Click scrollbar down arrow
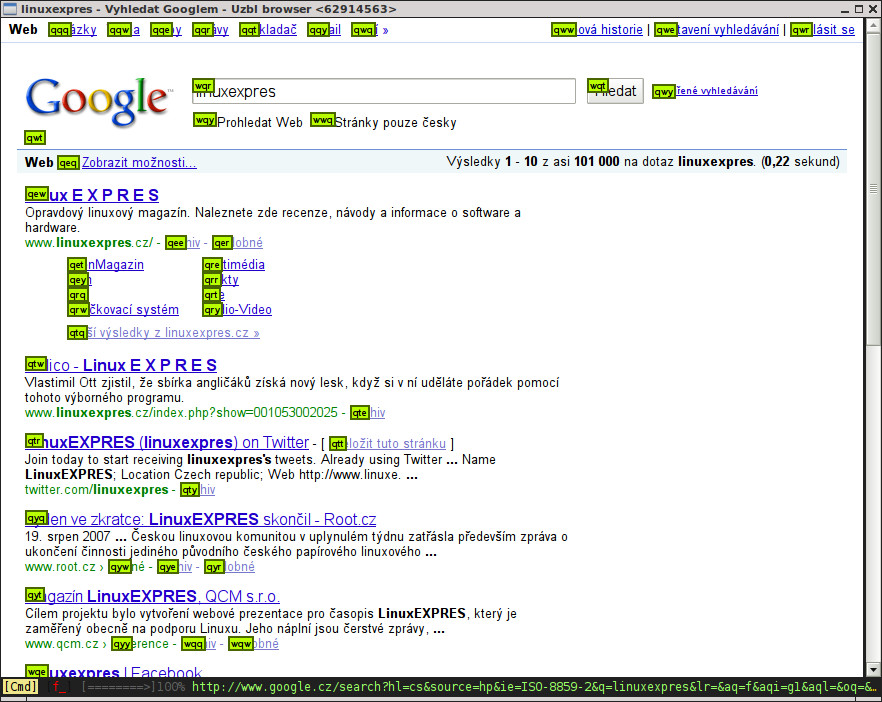 tap(872, 669)
